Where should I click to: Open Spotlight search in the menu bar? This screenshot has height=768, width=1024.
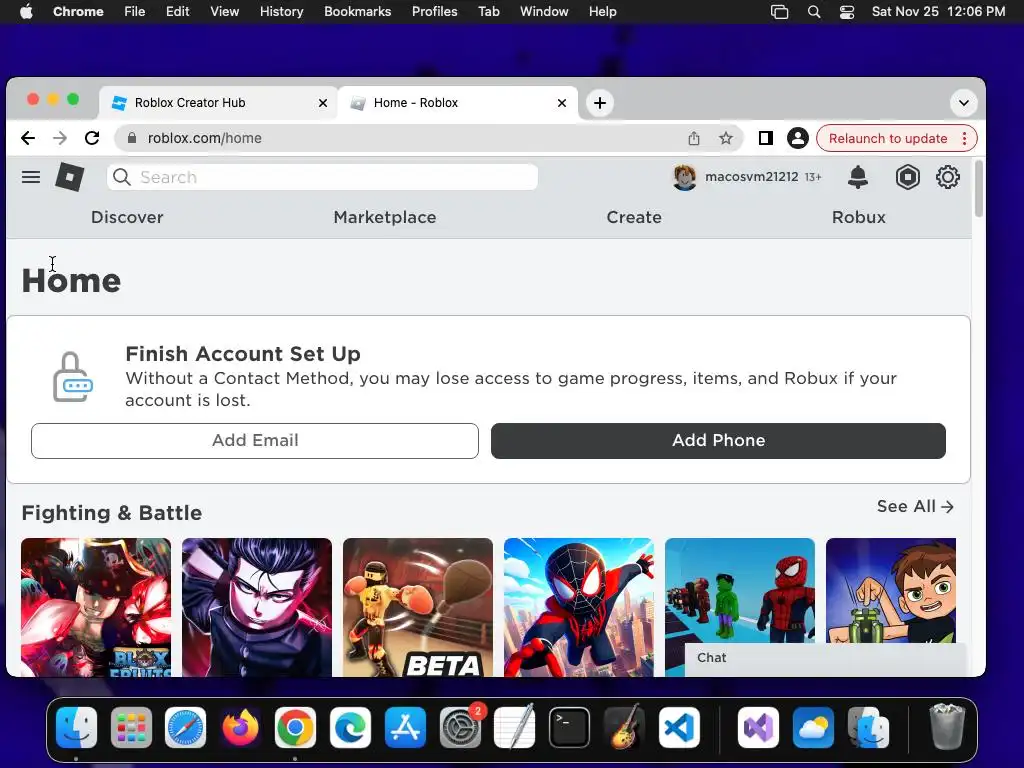pyautogui.click(x=814, y=12)
